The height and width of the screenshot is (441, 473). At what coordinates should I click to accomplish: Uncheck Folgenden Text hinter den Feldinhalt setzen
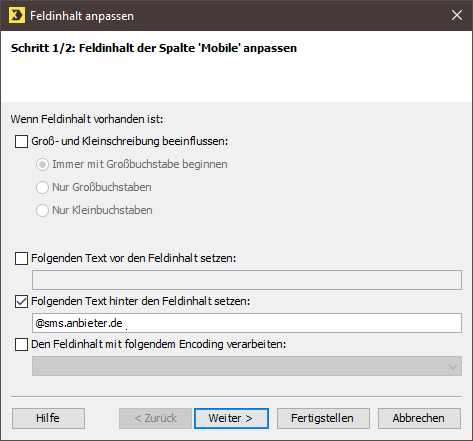coord(21,301)
